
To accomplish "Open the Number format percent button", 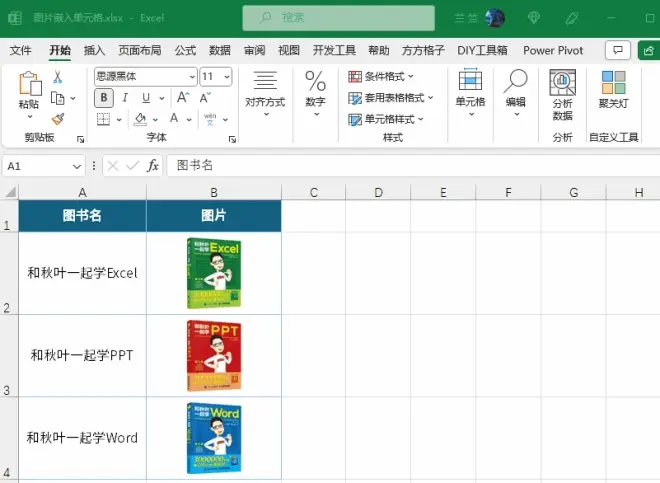I will tap(316, 94).
